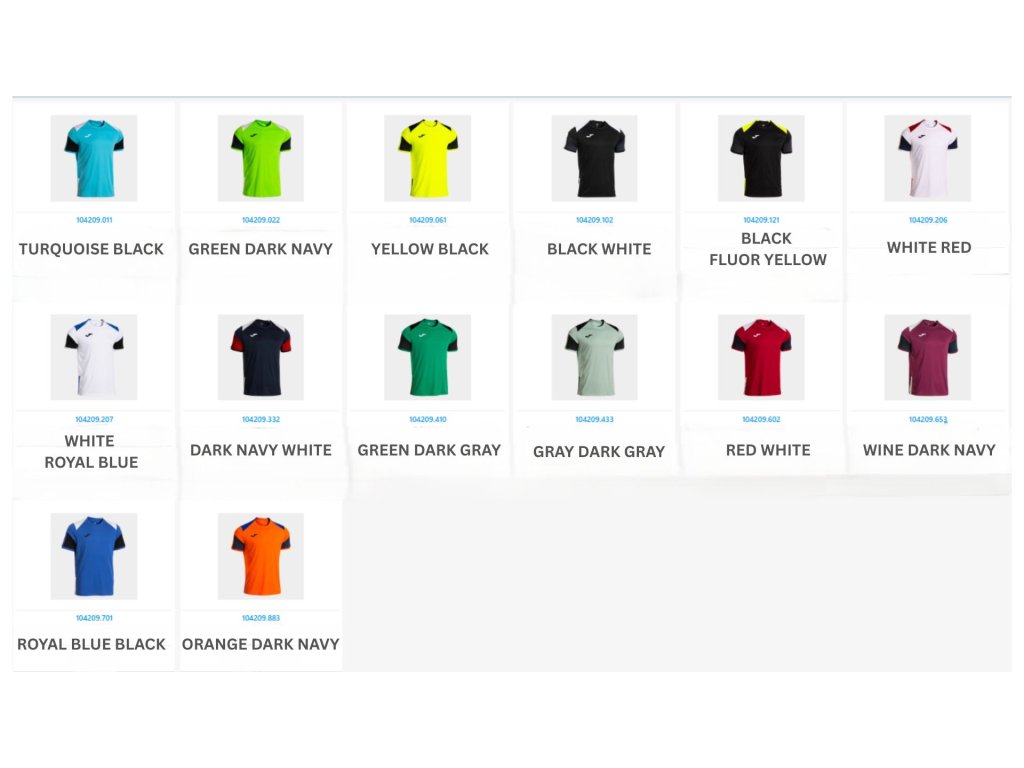Click product code 104209.433 link

[594, 419]
